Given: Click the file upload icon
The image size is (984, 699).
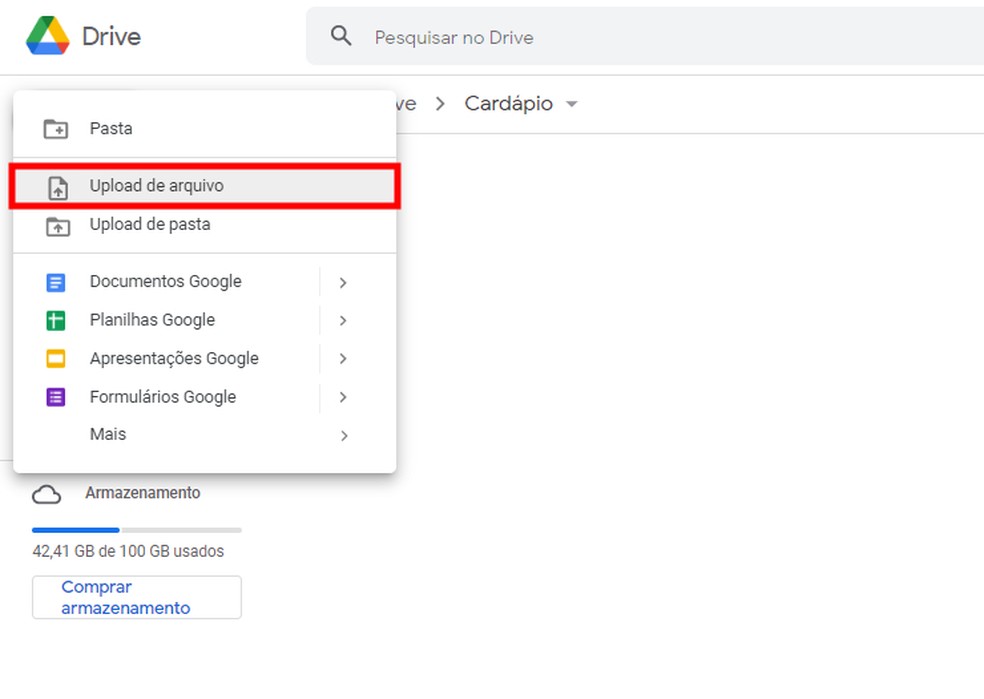Looking at the screenshot, I should click(x=57, y=187).
